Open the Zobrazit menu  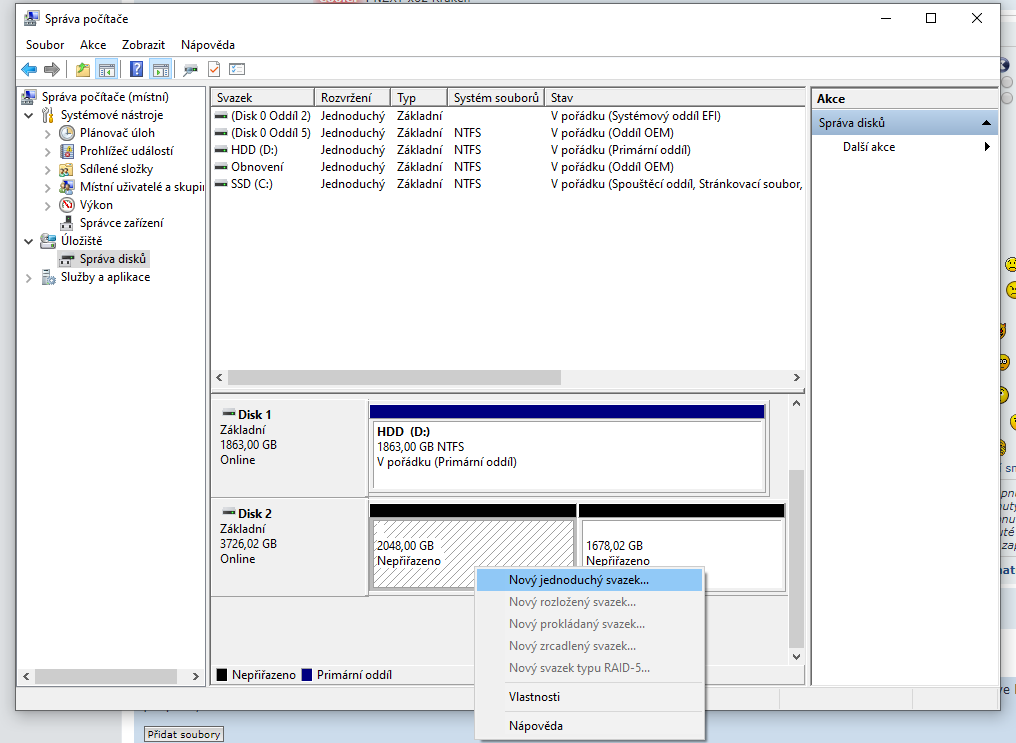tap(143, 45)
